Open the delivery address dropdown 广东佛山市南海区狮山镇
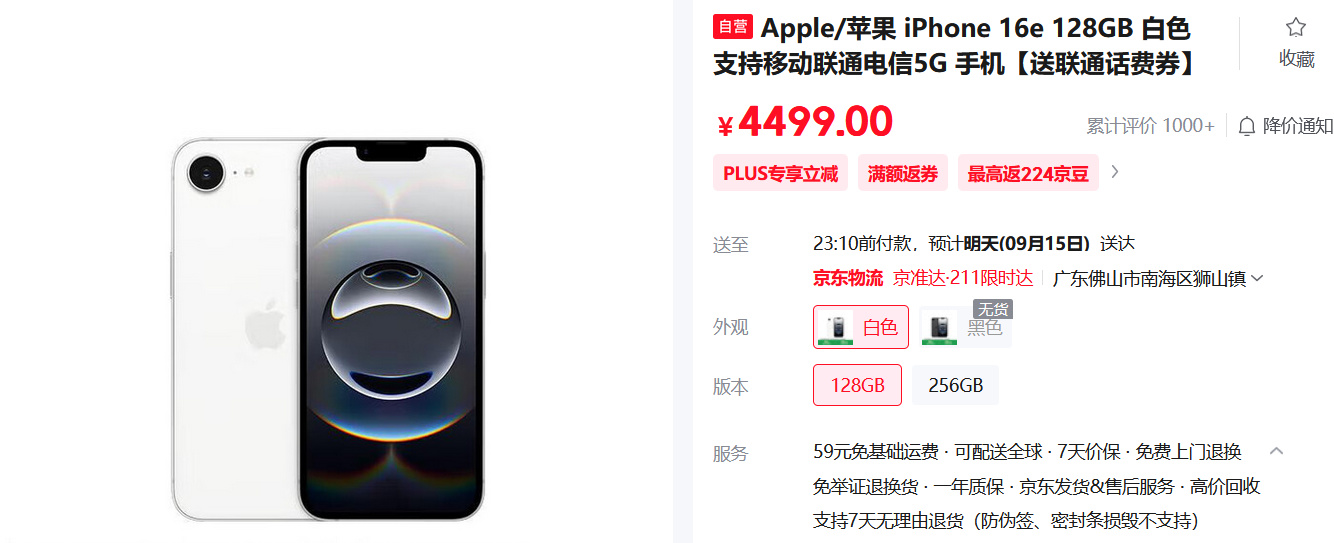The height and width of the screenshot is (543, 1334). click(1158, 279)
